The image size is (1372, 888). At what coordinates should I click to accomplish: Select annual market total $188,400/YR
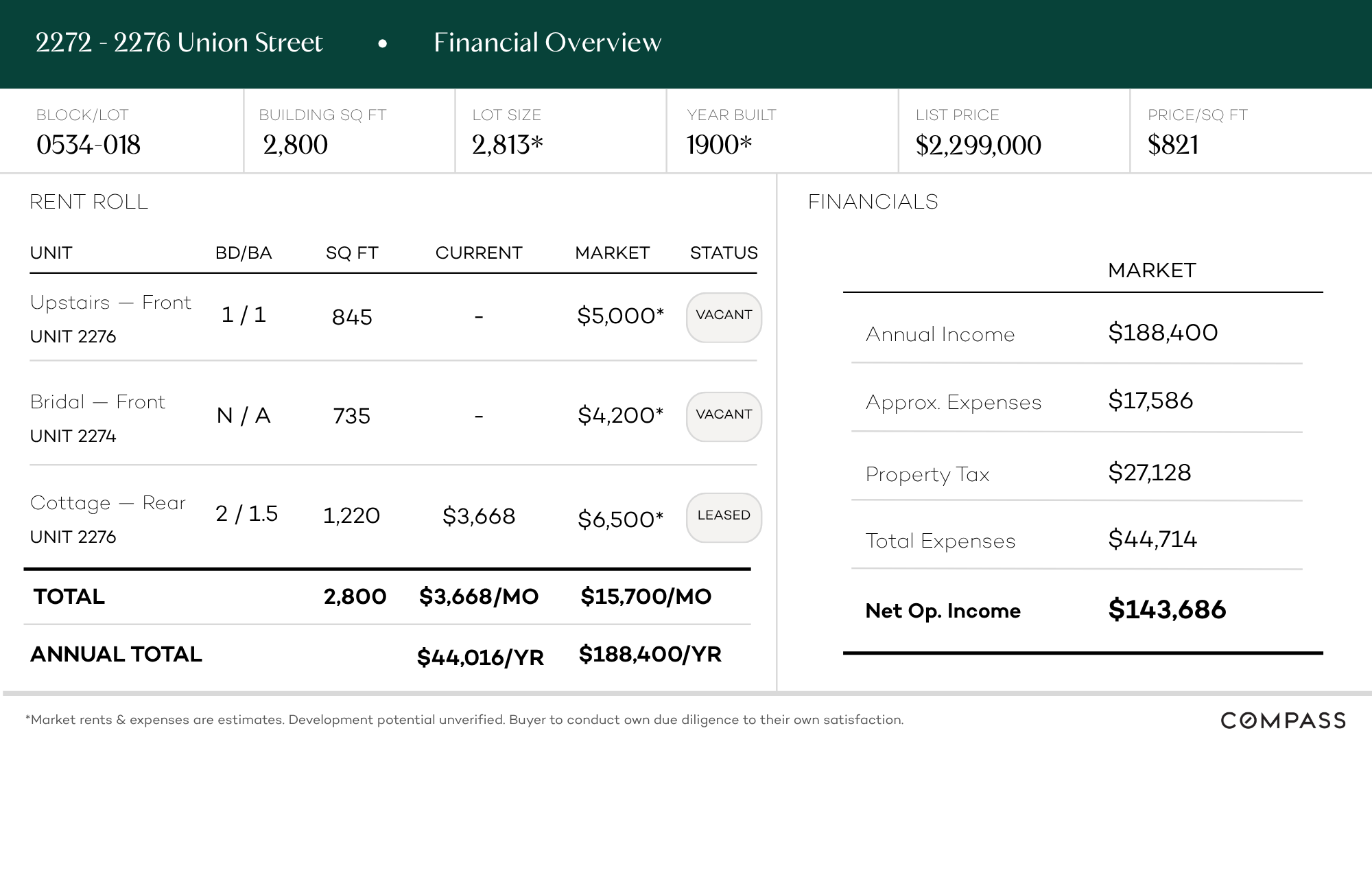(x=650, y=655)
